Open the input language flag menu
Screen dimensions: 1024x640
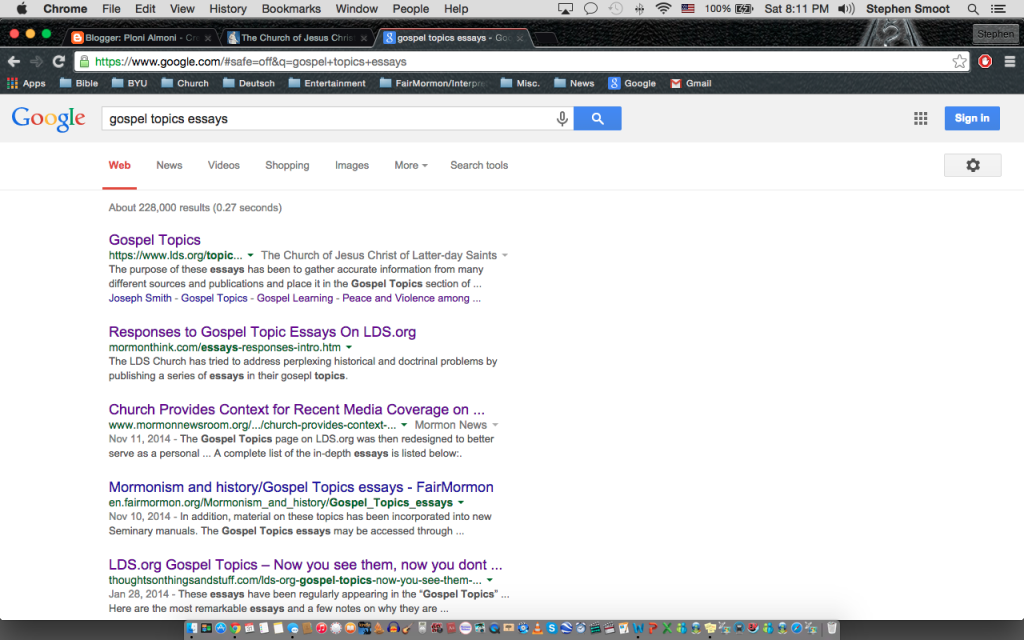[x=688, y=8]
